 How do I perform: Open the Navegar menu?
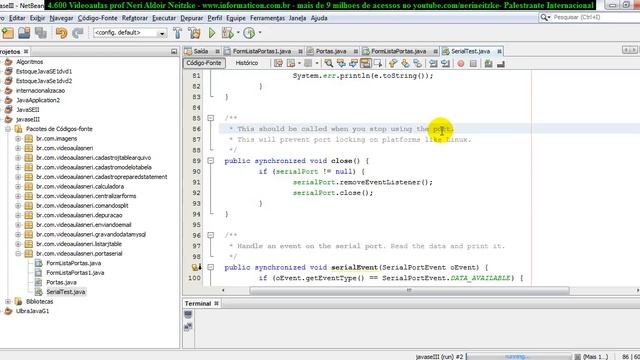61,18
